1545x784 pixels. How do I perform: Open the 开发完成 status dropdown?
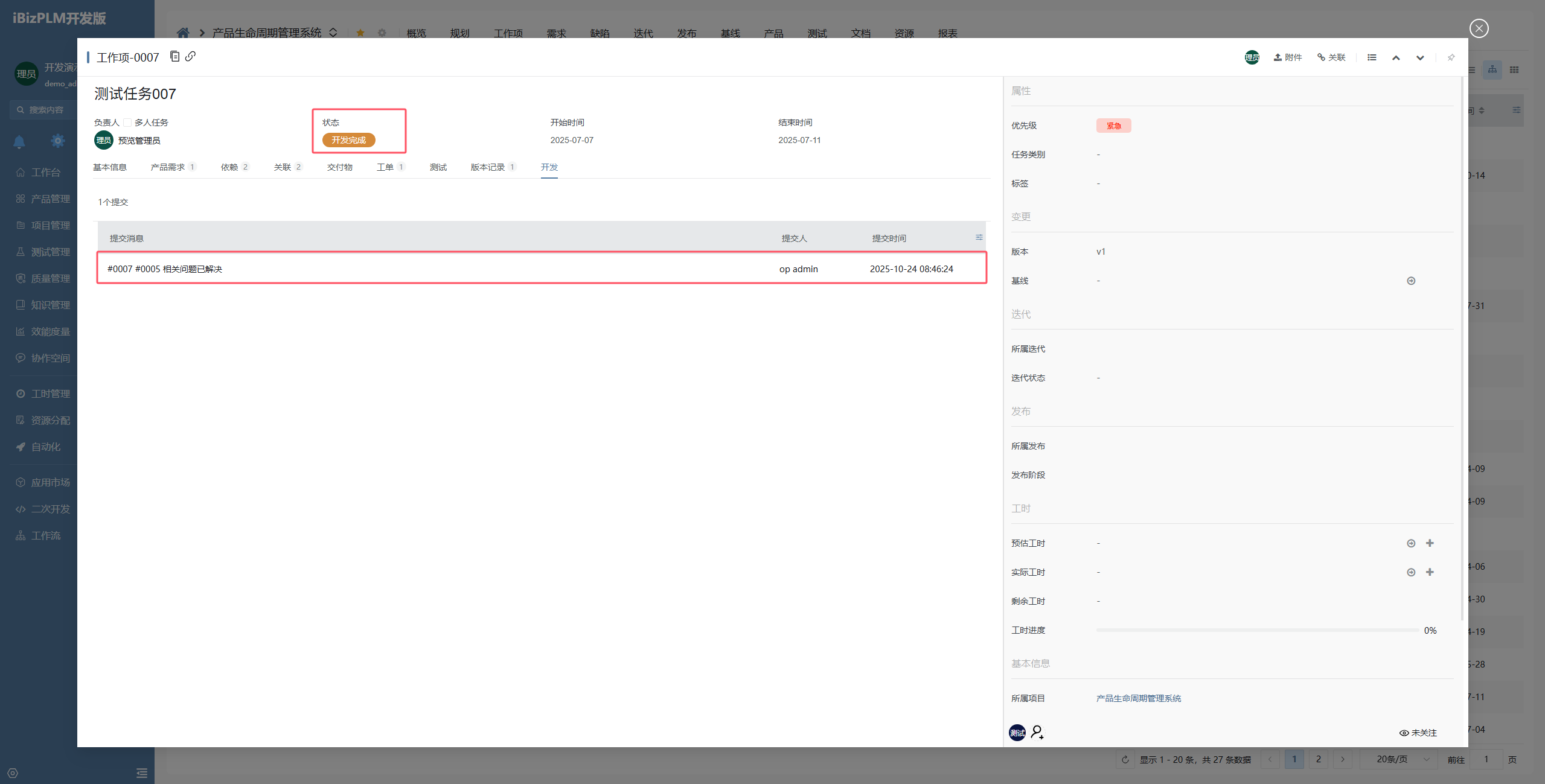pyautogui.click(x=348, y=140)
